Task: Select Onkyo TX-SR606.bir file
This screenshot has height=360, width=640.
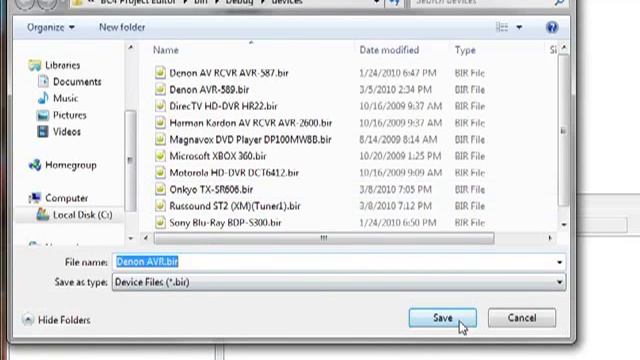Action: (x=211, y=189)
